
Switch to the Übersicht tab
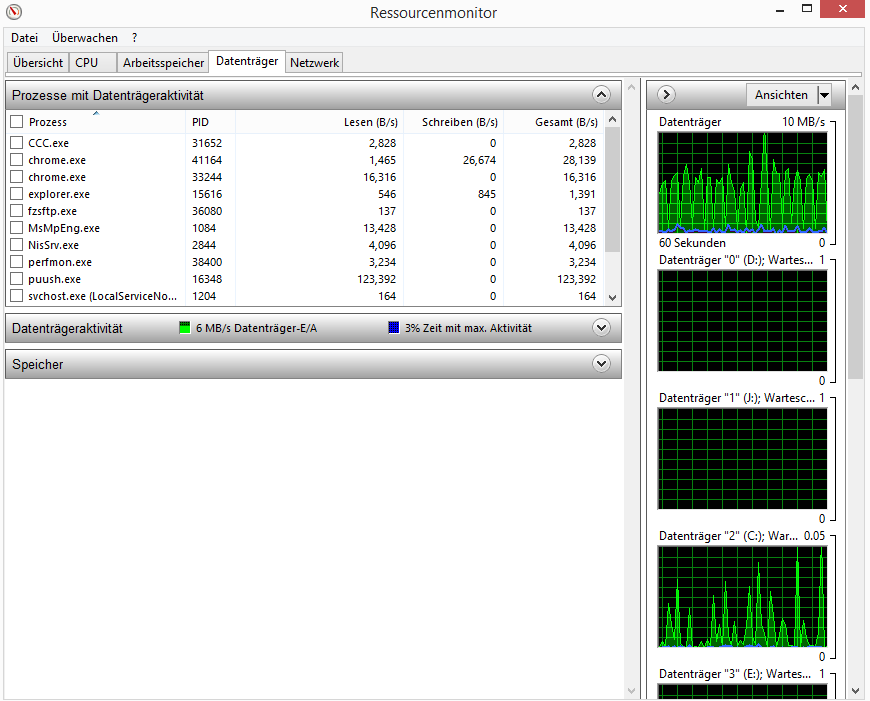(38, 63)
